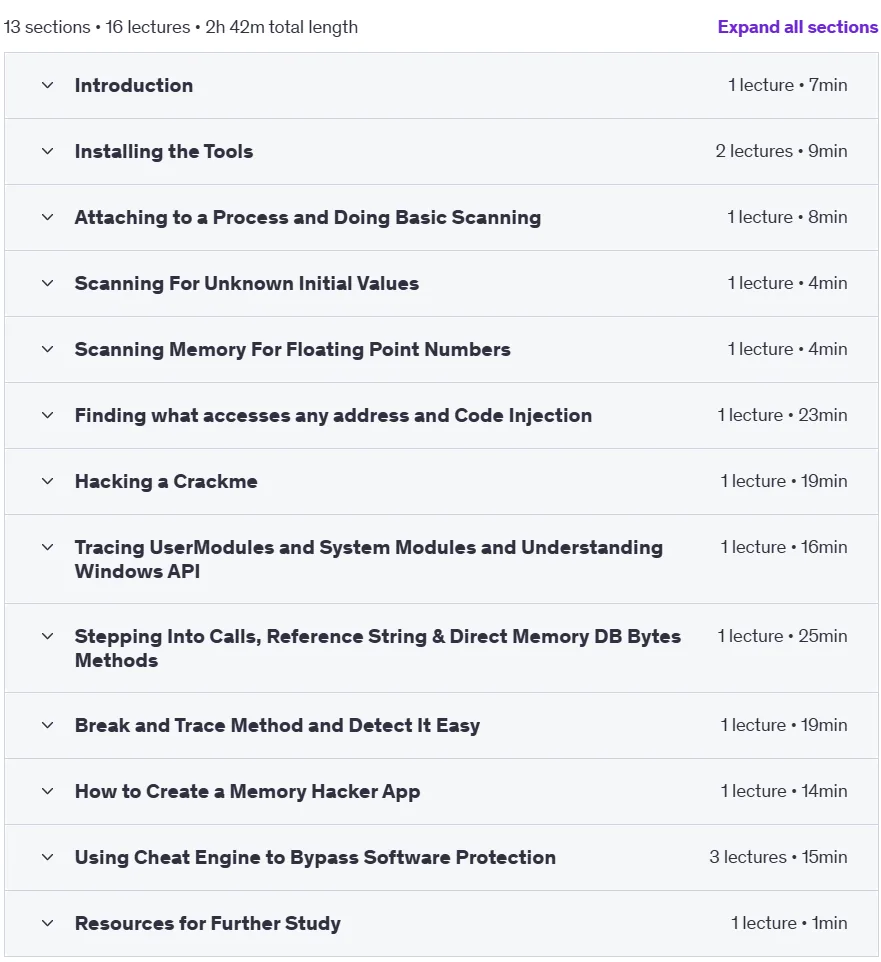Expand Scanning For Unknown Initial Values chevron
Viewport: 881px width, 962px height.
point(47,283)
